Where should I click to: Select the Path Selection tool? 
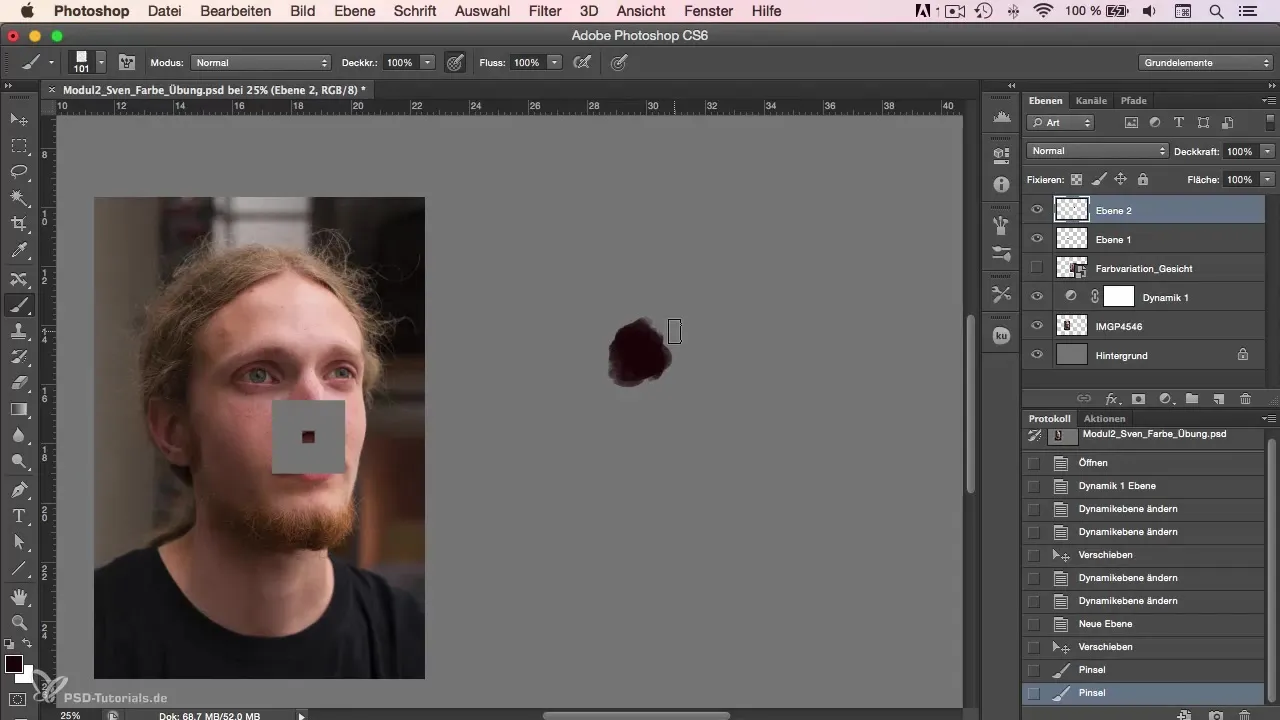19,542
